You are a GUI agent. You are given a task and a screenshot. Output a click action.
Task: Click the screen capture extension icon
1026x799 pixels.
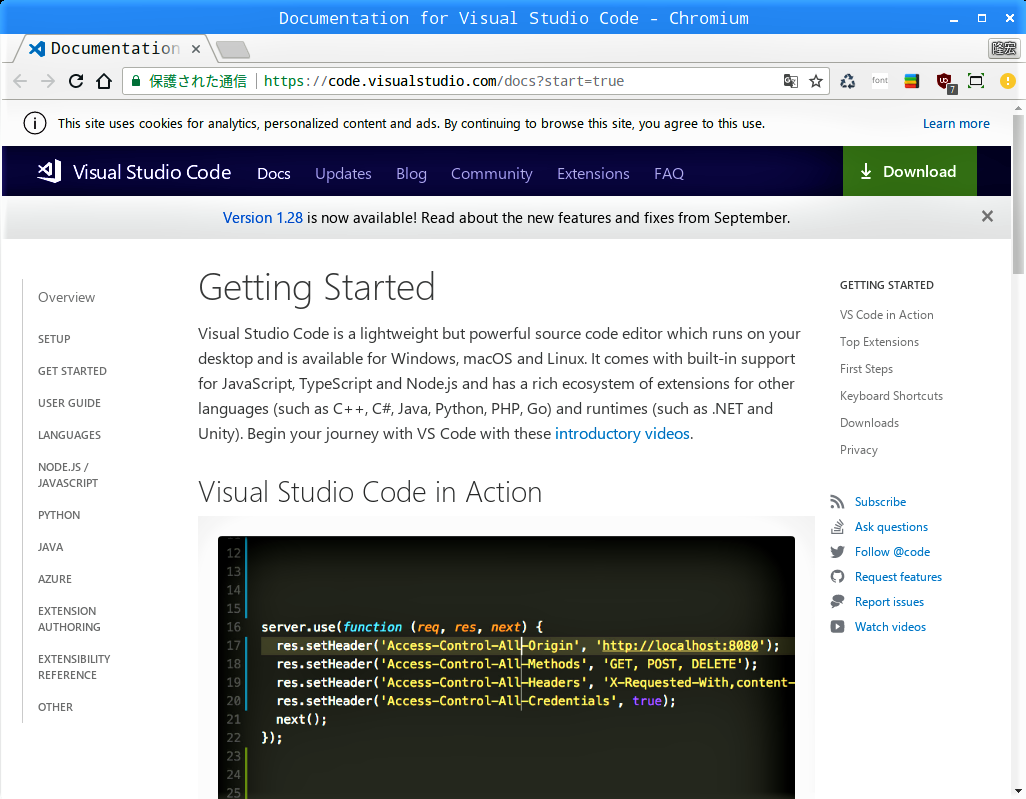(976, 81)
